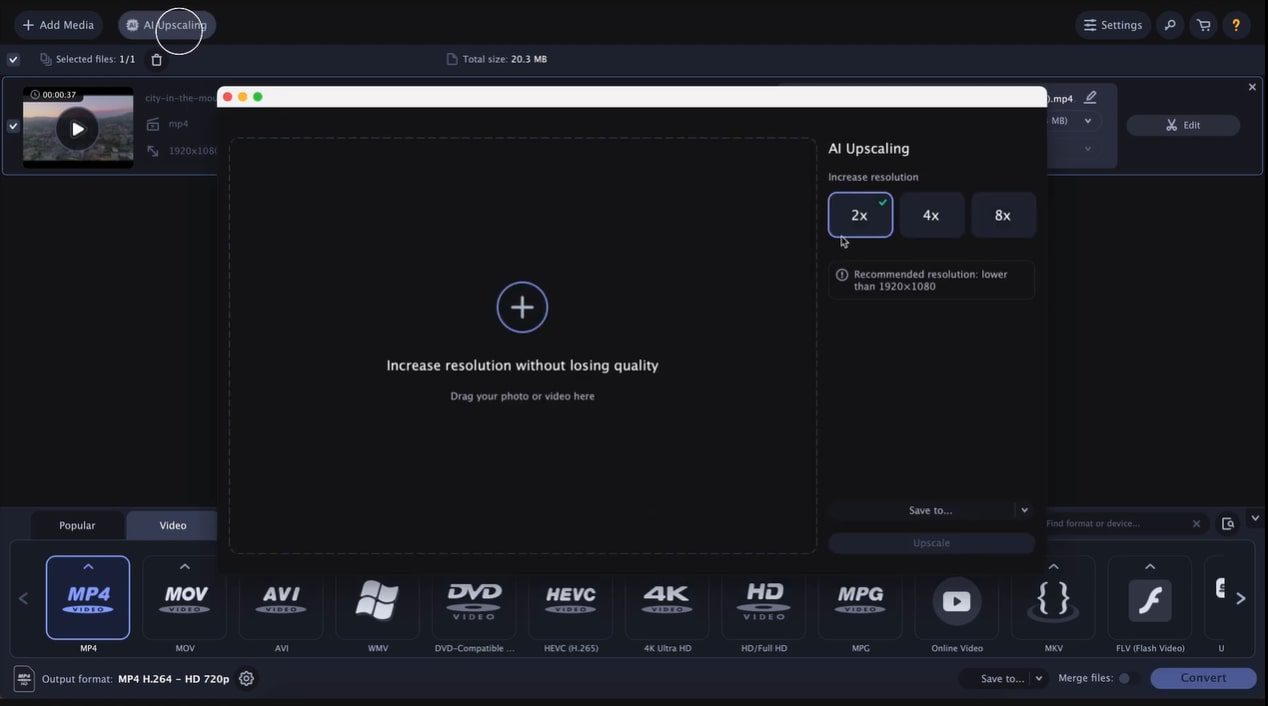1268x706 pixels.
Task: Open the shopping cart icon
Action: pyautogui.click(x=1202, y=24)
